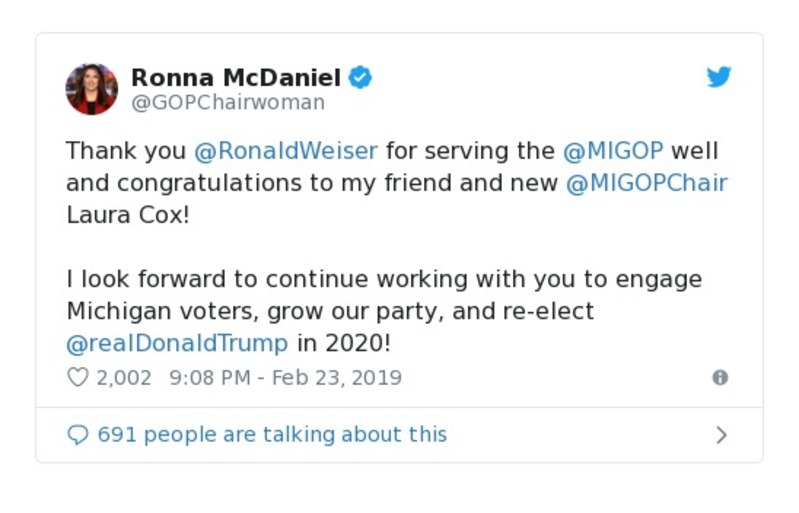Viewport: 799px width, 513px height.
Task: Open the @MIGOP mention
Action: 613,151
